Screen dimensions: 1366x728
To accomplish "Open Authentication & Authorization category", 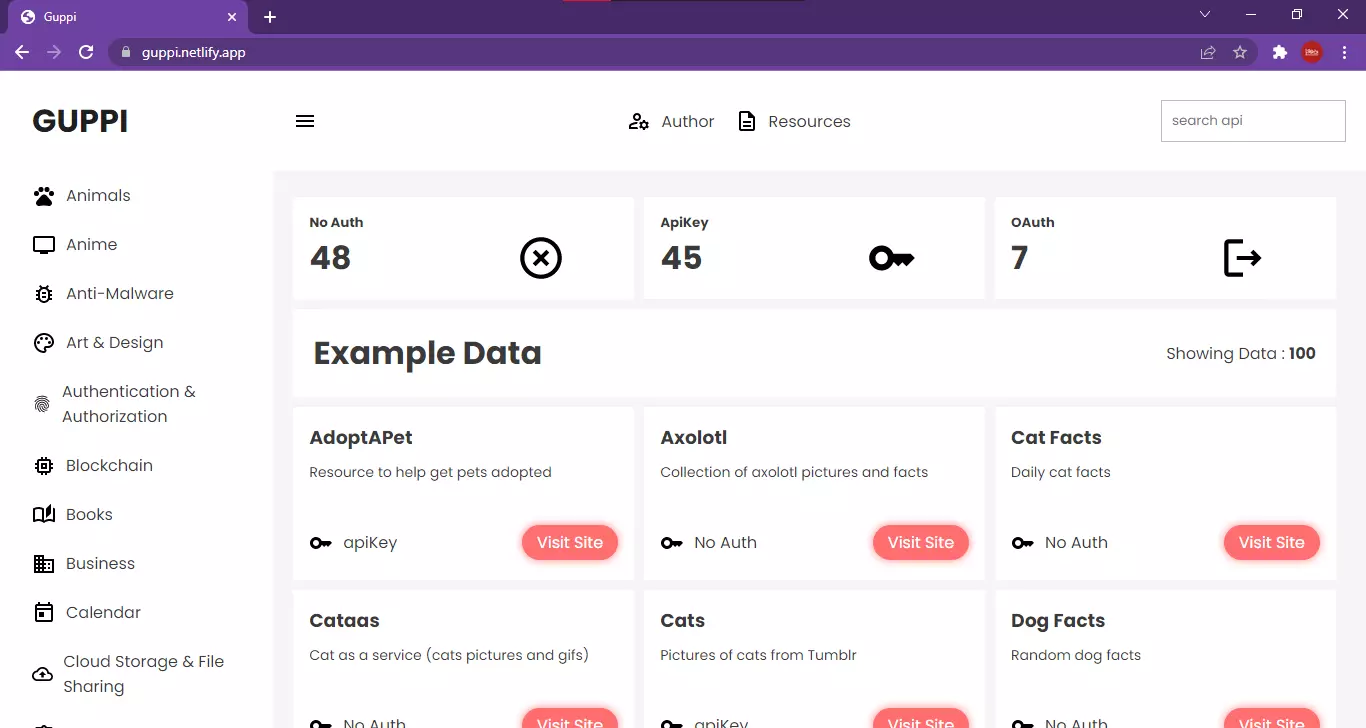I will (x=129, y=404).
